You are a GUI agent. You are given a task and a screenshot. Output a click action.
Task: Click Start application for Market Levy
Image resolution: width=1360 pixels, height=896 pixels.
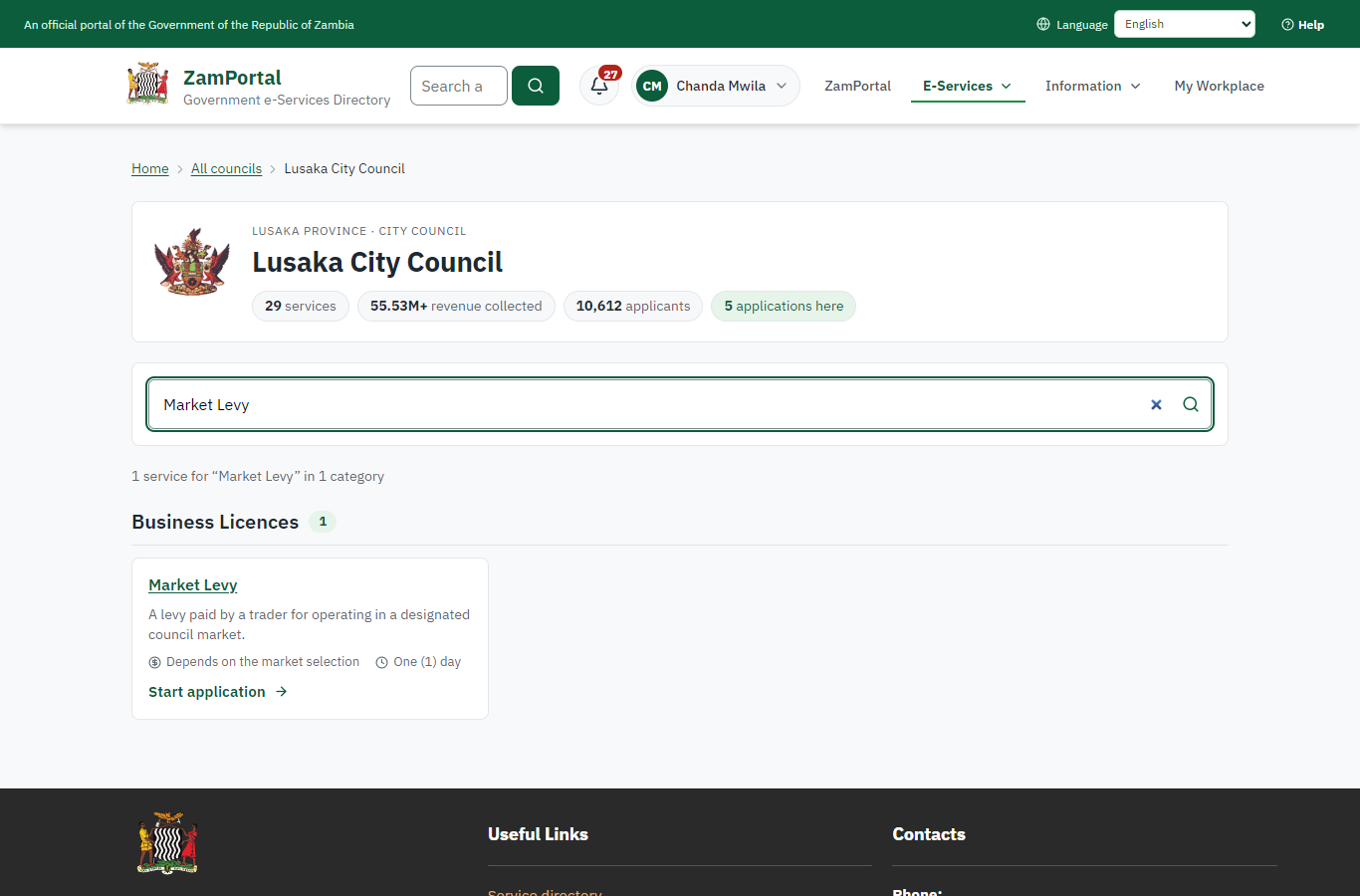click(218, 692)
